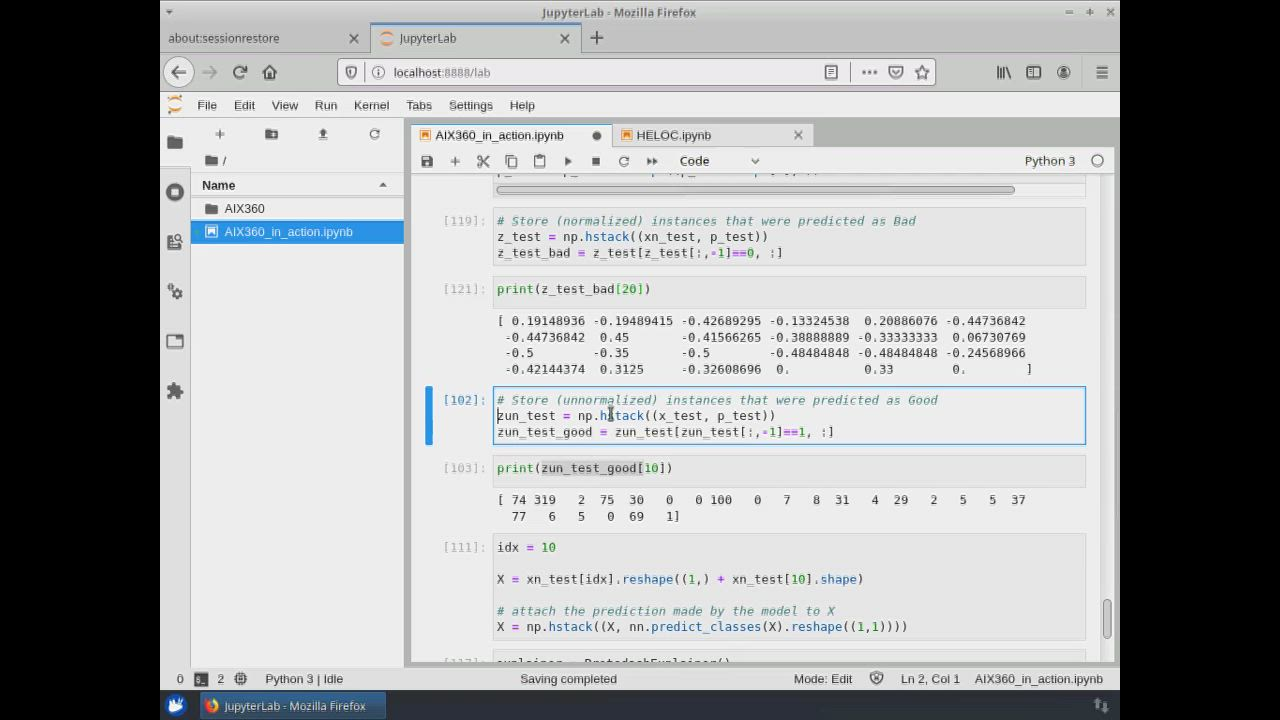Open the Kernel menu
The image size is (1280, 720).
[x=371, y=105]
